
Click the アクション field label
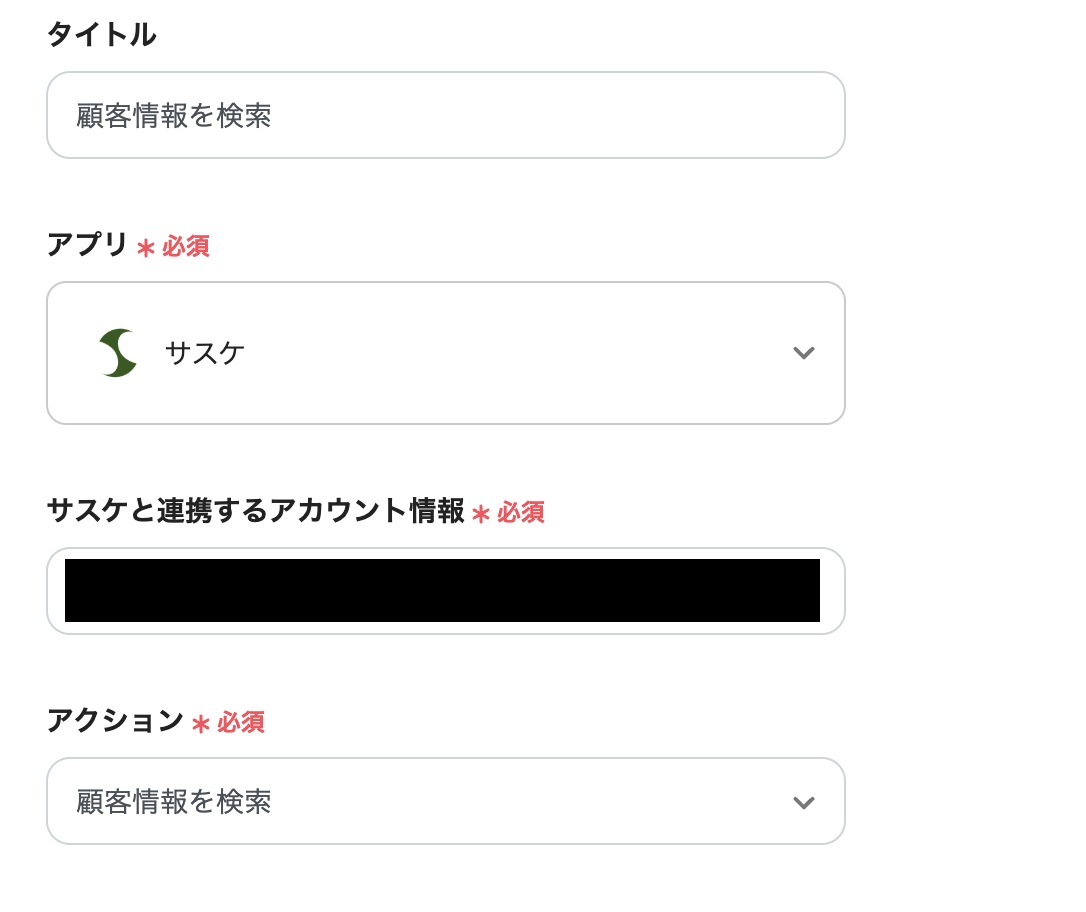coord(116,721)
